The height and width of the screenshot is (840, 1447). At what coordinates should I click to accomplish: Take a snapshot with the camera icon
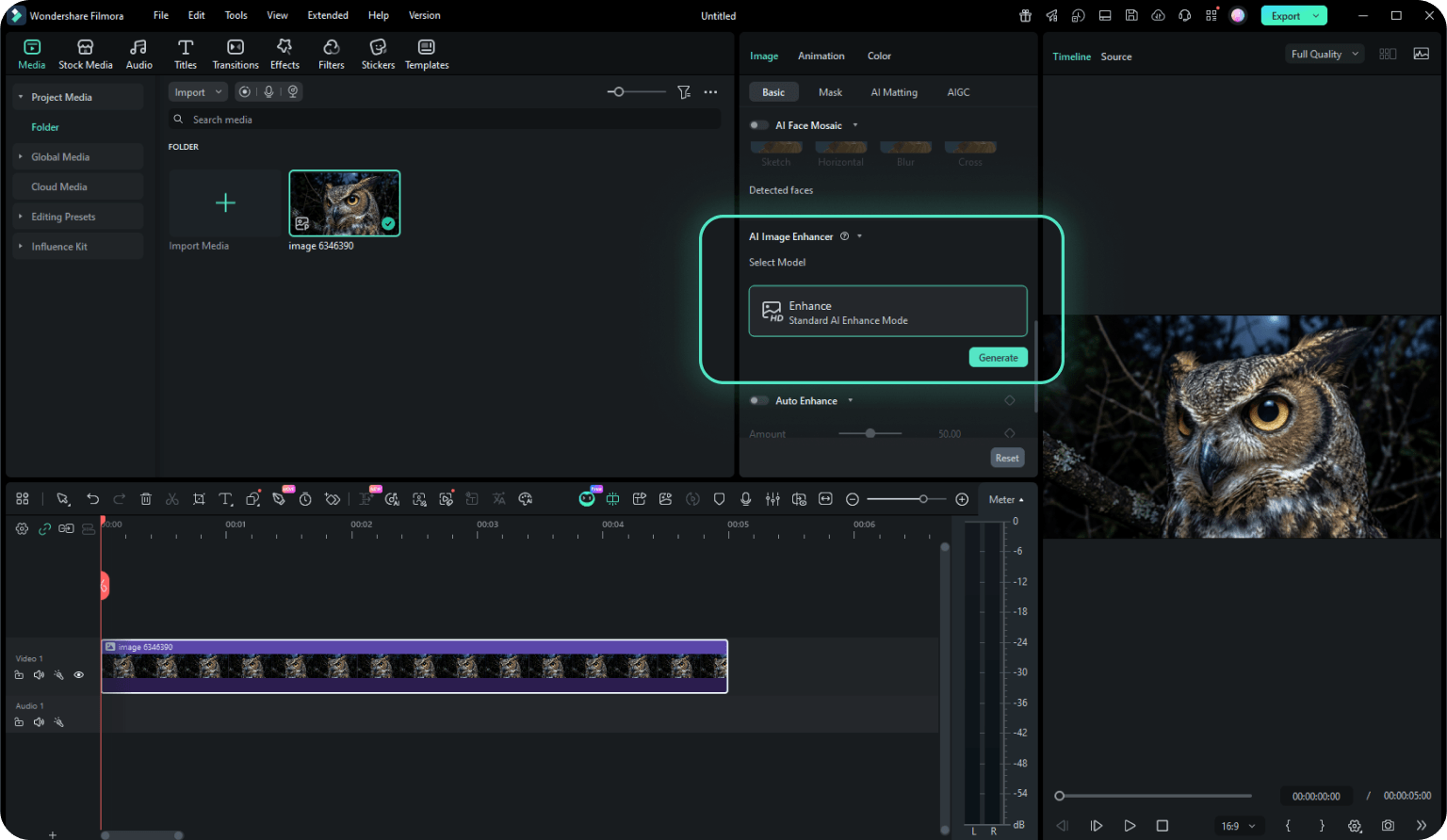pos(1388,826)
